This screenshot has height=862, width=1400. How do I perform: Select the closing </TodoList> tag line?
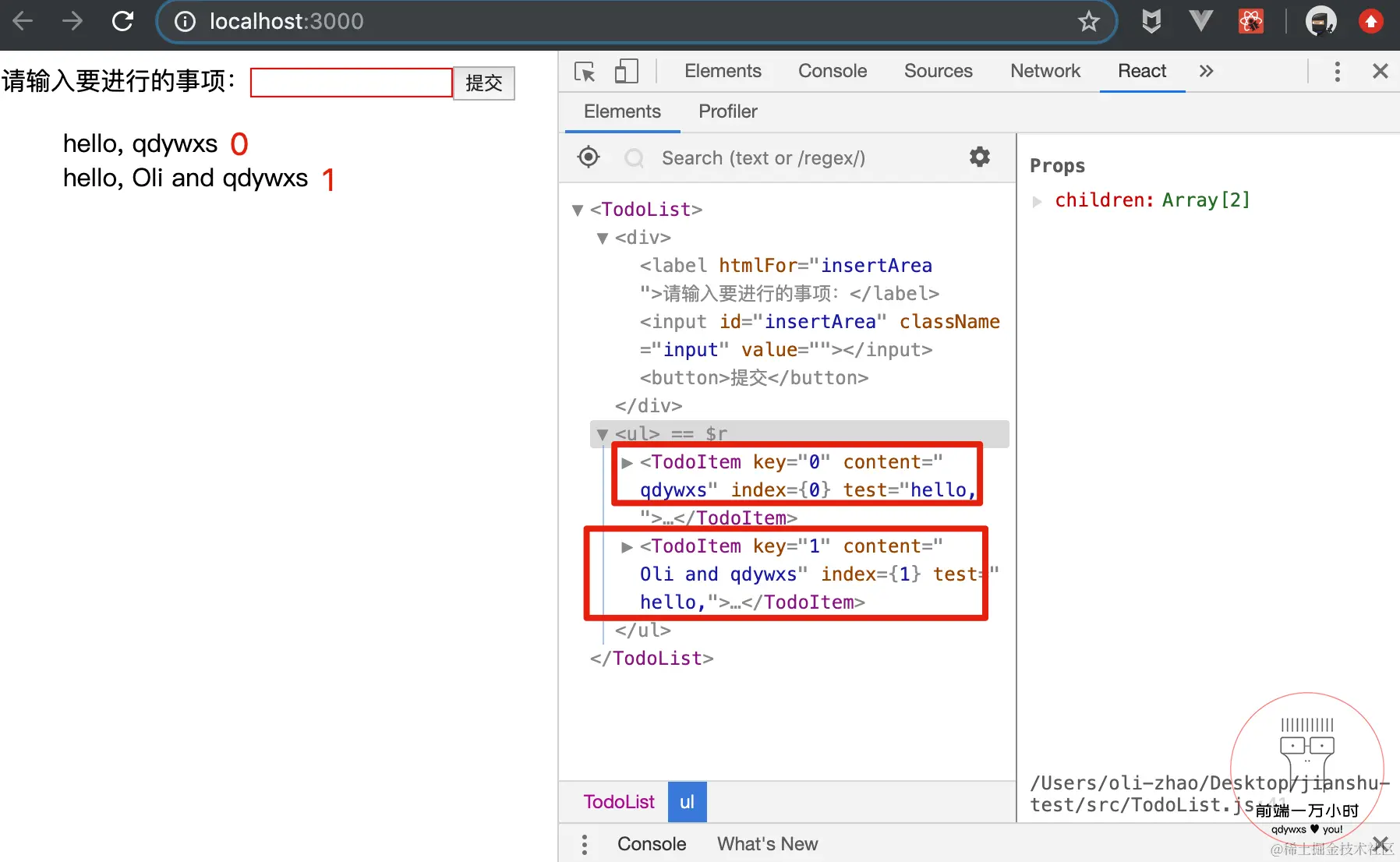coord(652,659)
